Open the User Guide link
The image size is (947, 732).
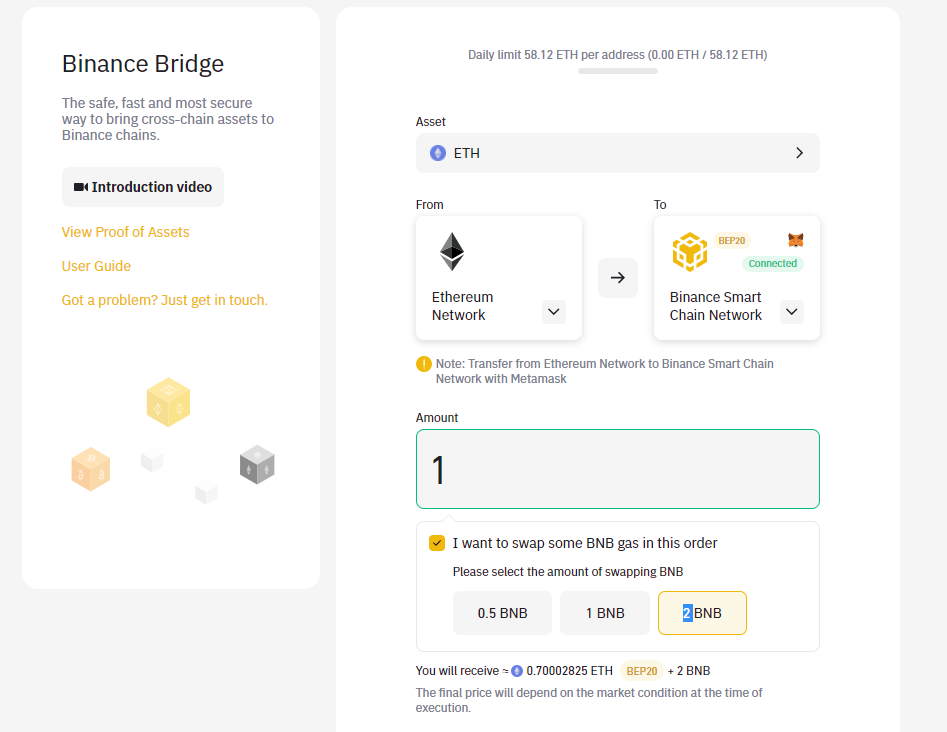pyautogui.click(x=96, y=266)
